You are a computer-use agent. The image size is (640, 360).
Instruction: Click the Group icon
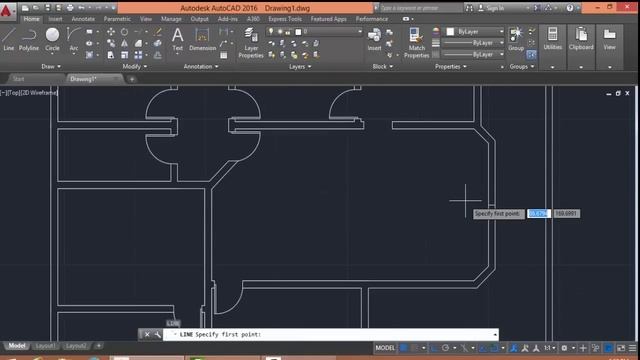pos(516,39)
